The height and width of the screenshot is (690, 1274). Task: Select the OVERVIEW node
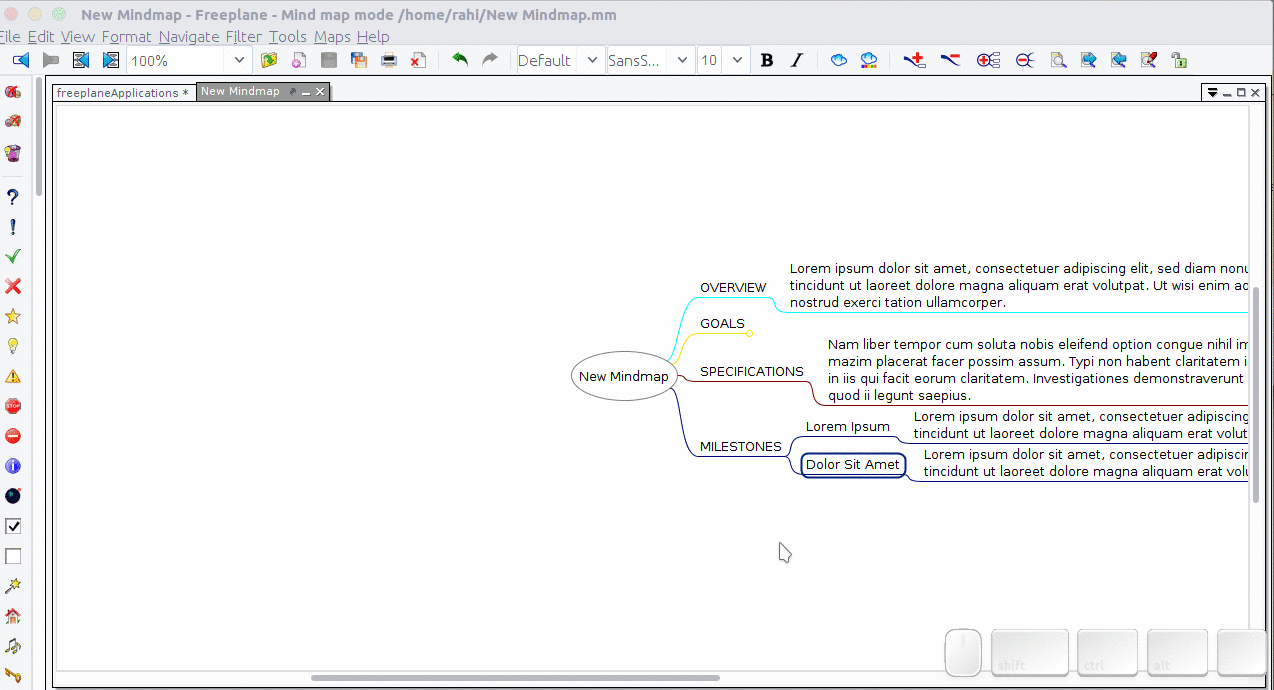(x=733, y=287)
